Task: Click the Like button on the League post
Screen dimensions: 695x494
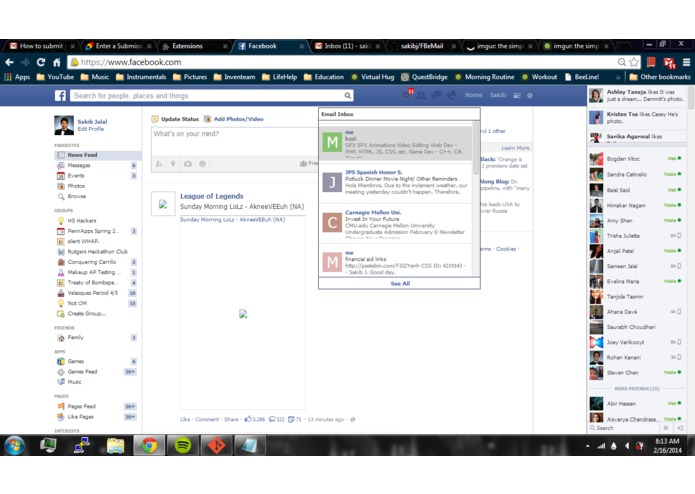Action: point(185,420)
